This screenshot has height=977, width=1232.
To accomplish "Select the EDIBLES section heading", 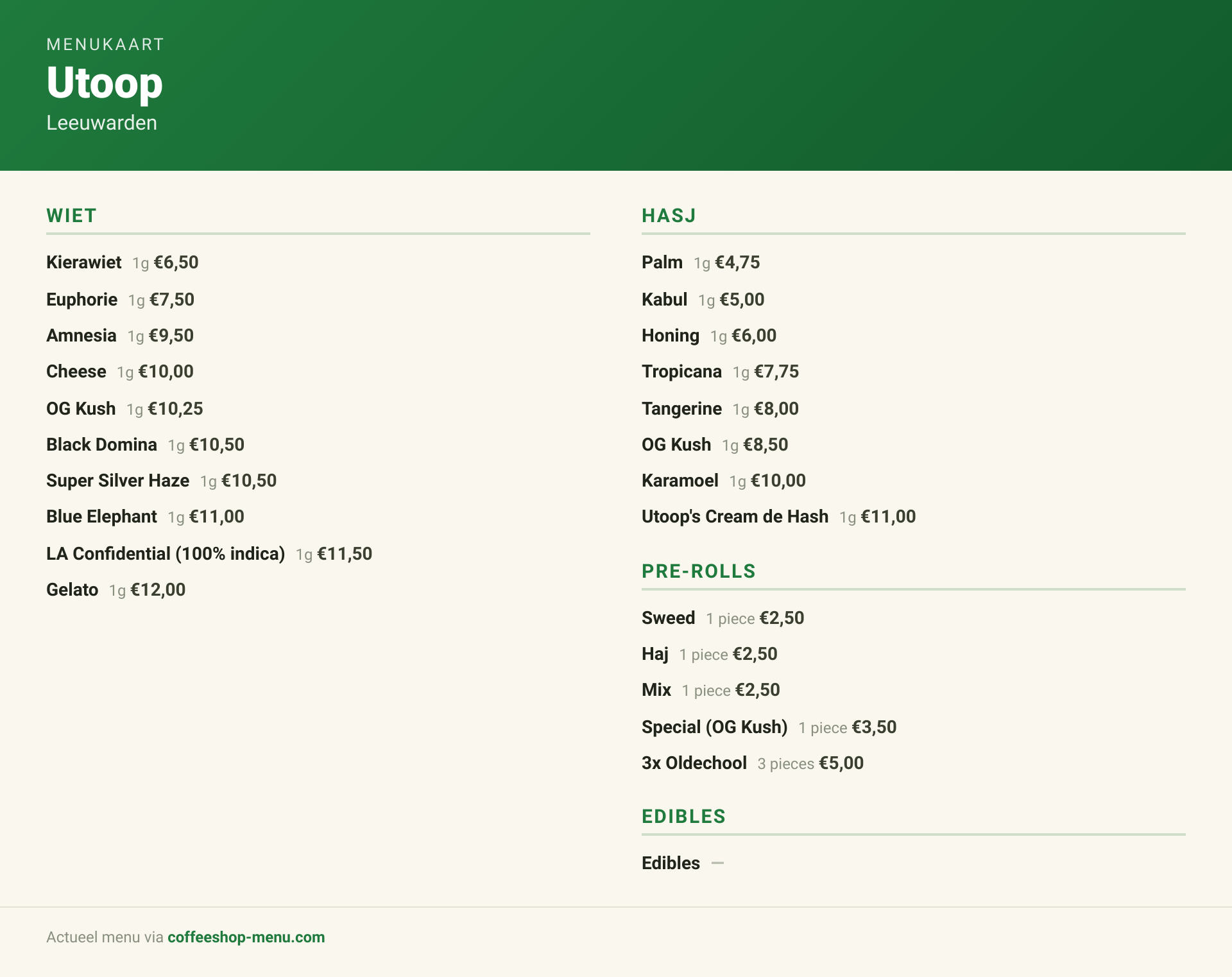I will (683, 817).
